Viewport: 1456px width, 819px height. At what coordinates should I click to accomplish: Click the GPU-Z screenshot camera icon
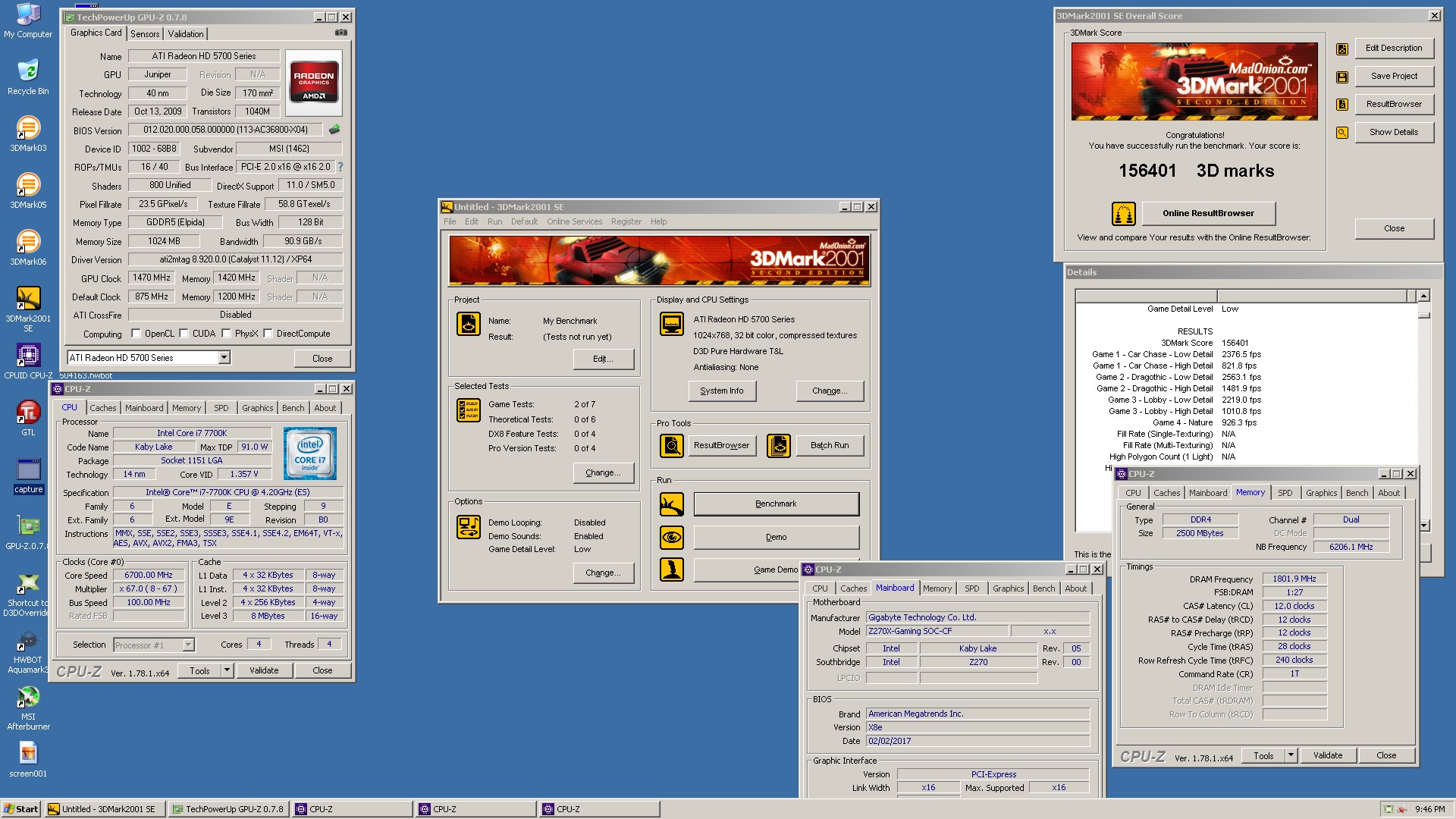[341, 33]
